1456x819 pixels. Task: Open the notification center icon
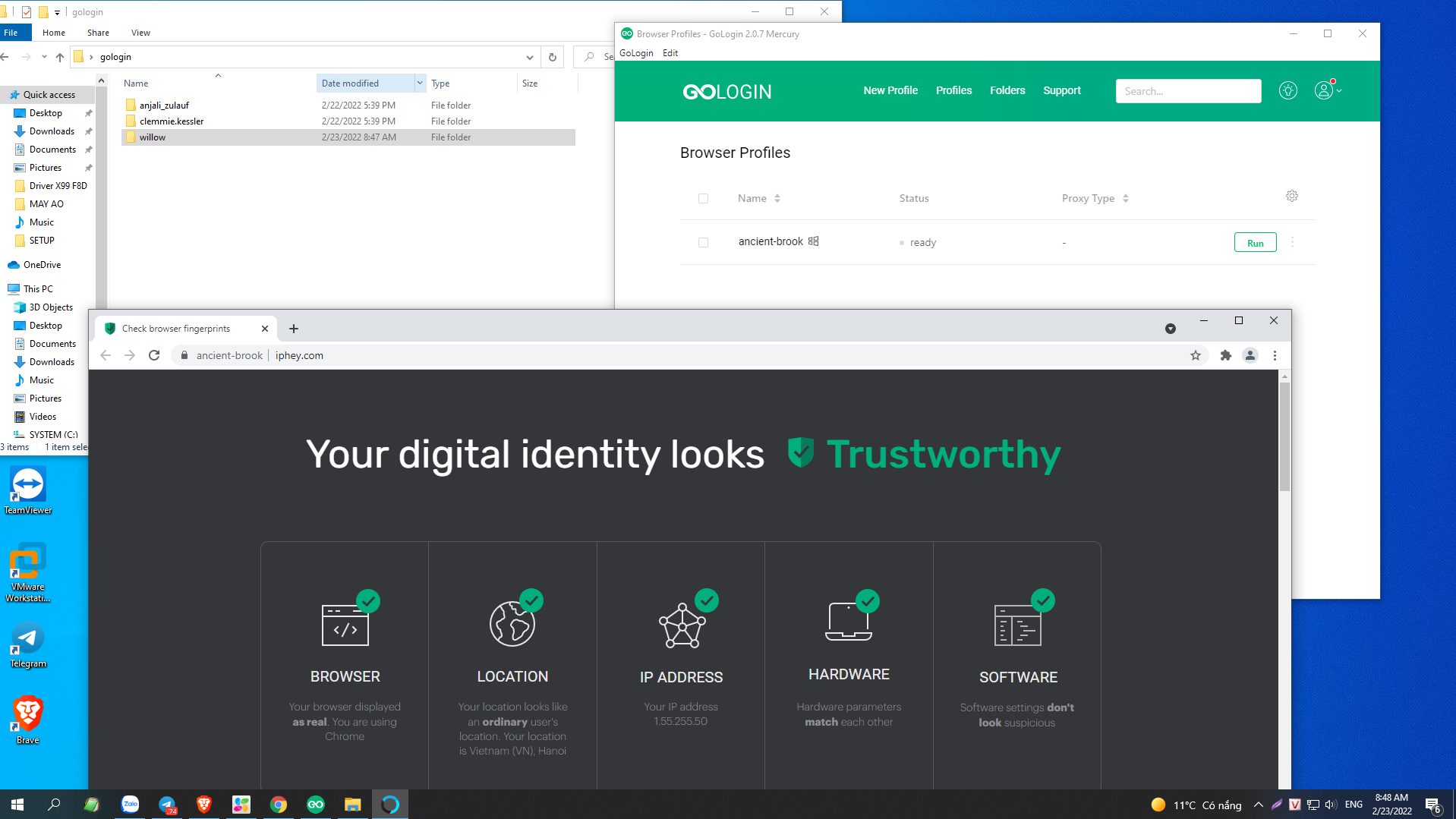coord(1433,805)
